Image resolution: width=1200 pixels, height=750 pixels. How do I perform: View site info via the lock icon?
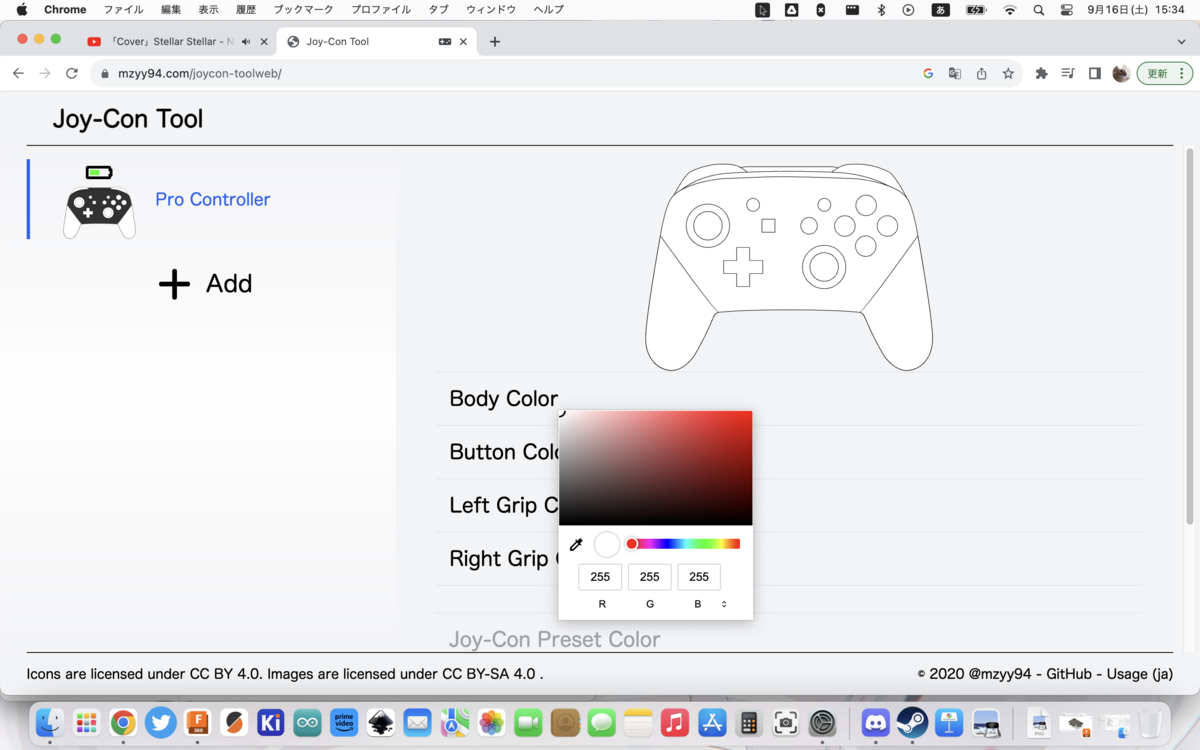point(104,73)
